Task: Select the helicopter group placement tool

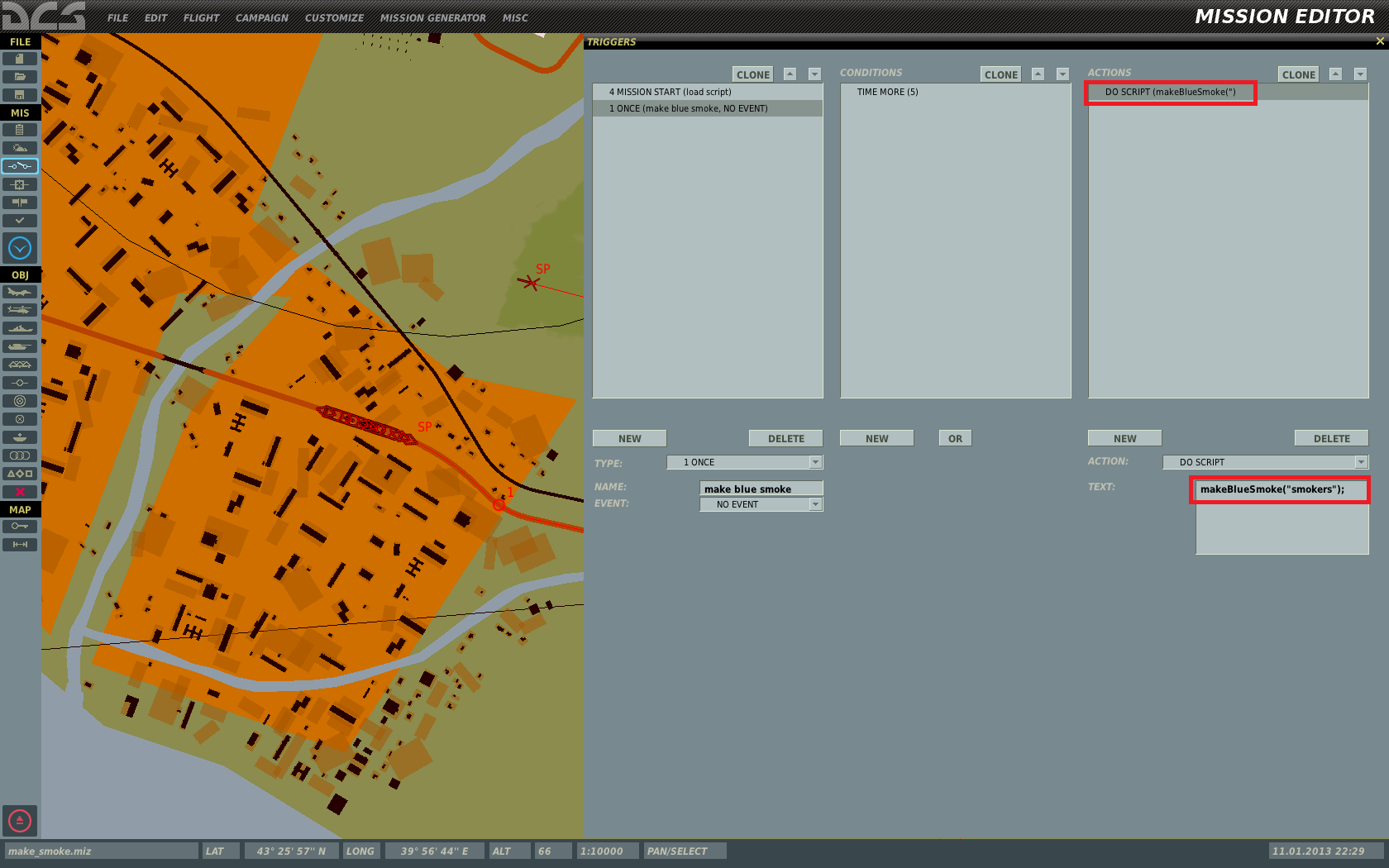Action: (20, 310)
